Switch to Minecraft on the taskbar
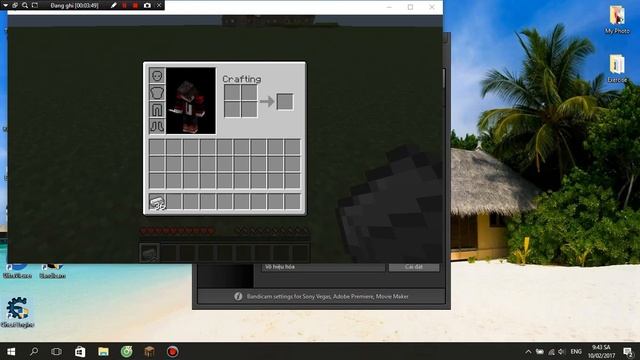Image resolution: width=640 pixels, height=360 pixels. (x=149, y=351)
